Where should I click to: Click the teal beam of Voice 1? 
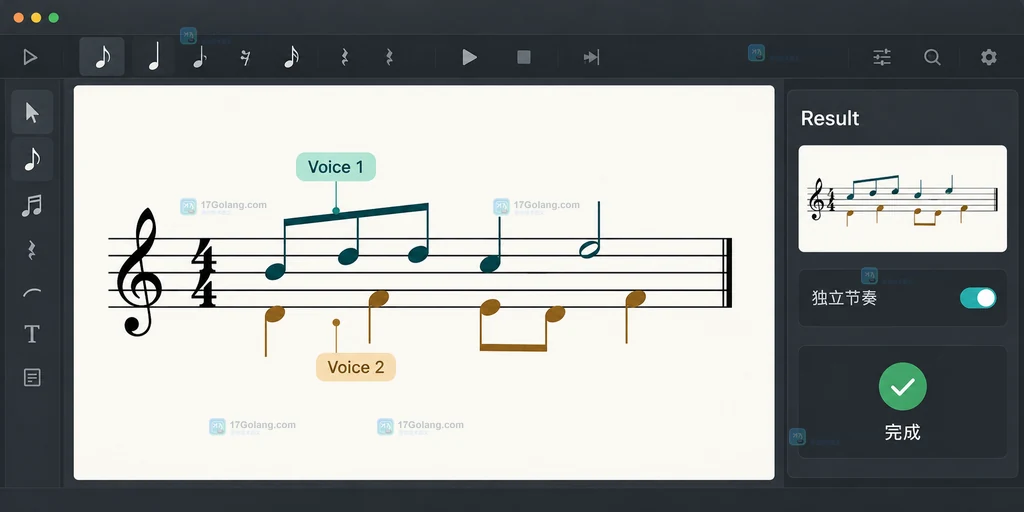click(x=357, y=215)
